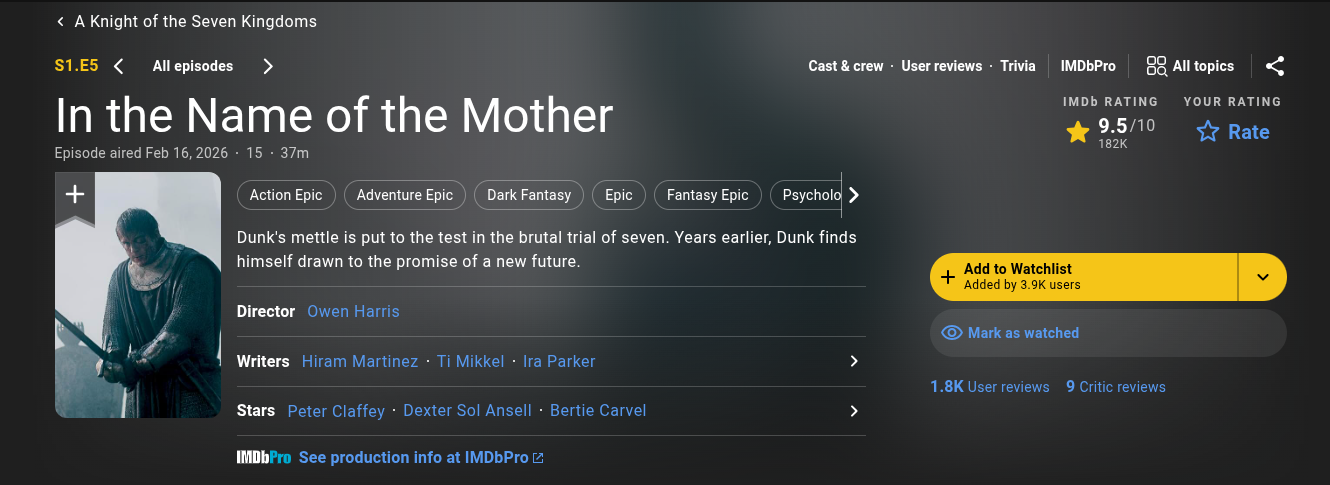Open the Cast & crew section
The width and height of the screenshot is (1330, 485).
coord(845,66)
